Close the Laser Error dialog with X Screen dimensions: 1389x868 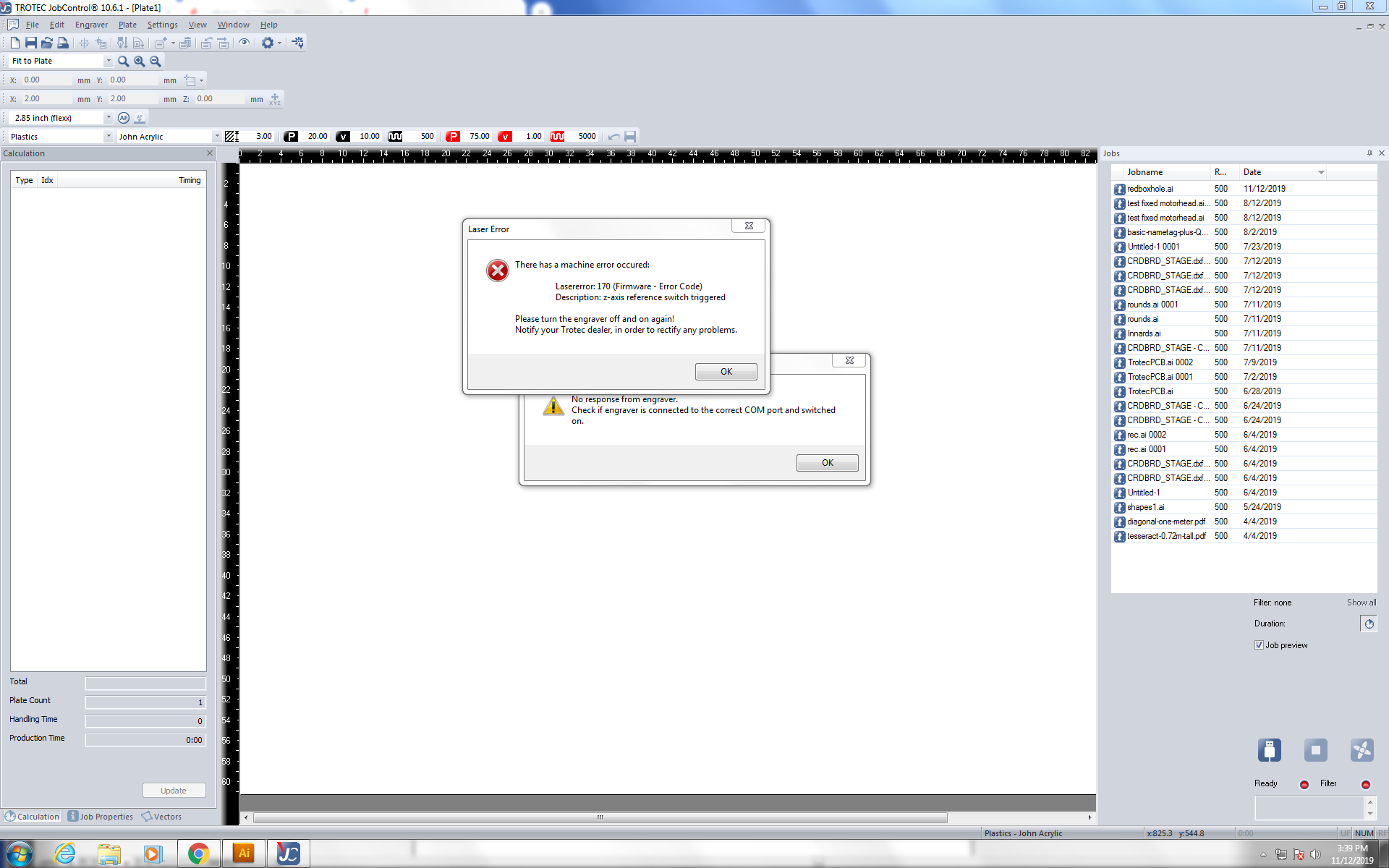(749, 226)
